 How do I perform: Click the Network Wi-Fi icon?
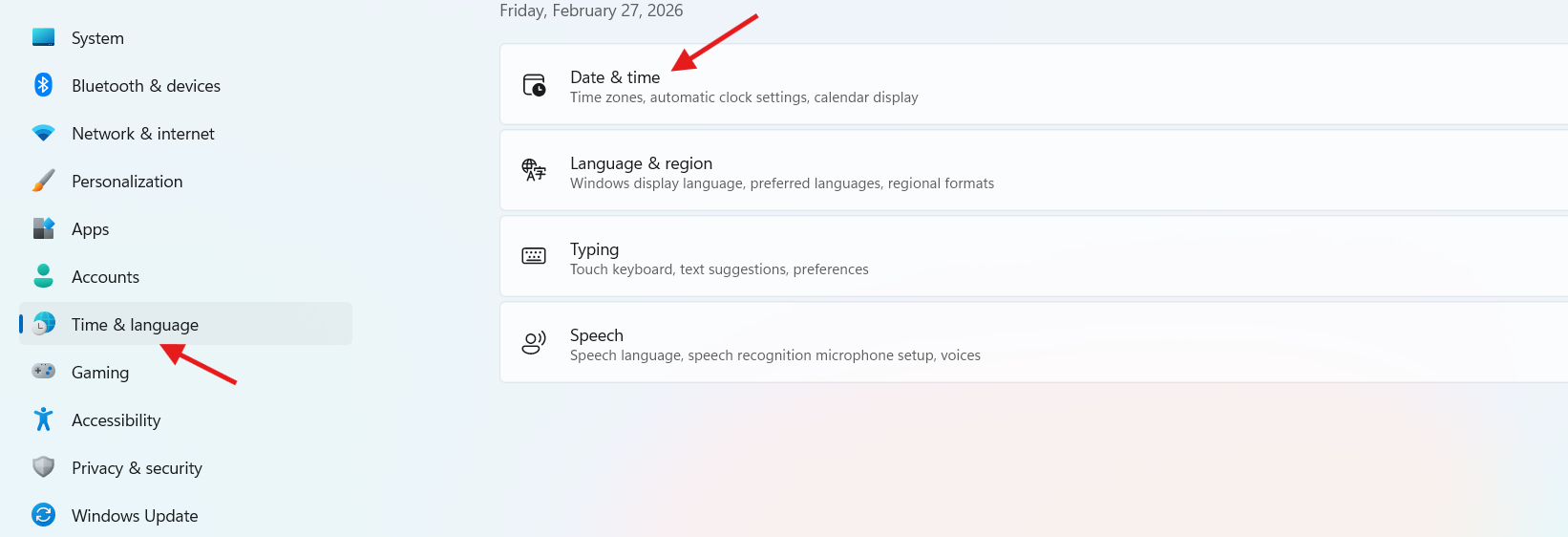pos(44,133)
